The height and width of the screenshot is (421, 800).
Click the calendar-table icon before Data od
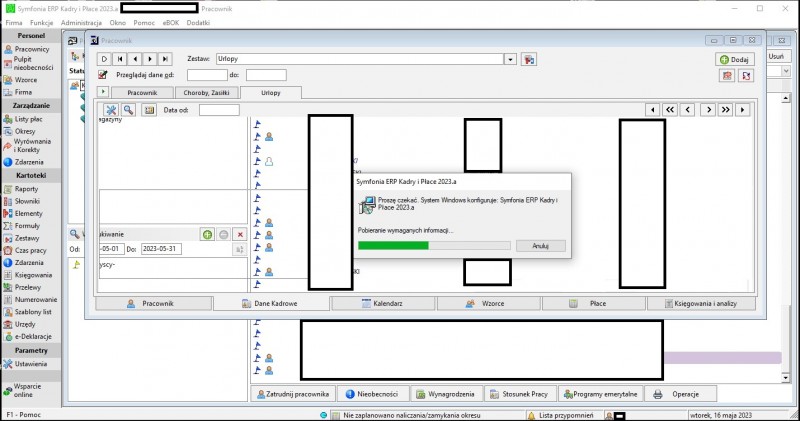click(x=149, y=110)
